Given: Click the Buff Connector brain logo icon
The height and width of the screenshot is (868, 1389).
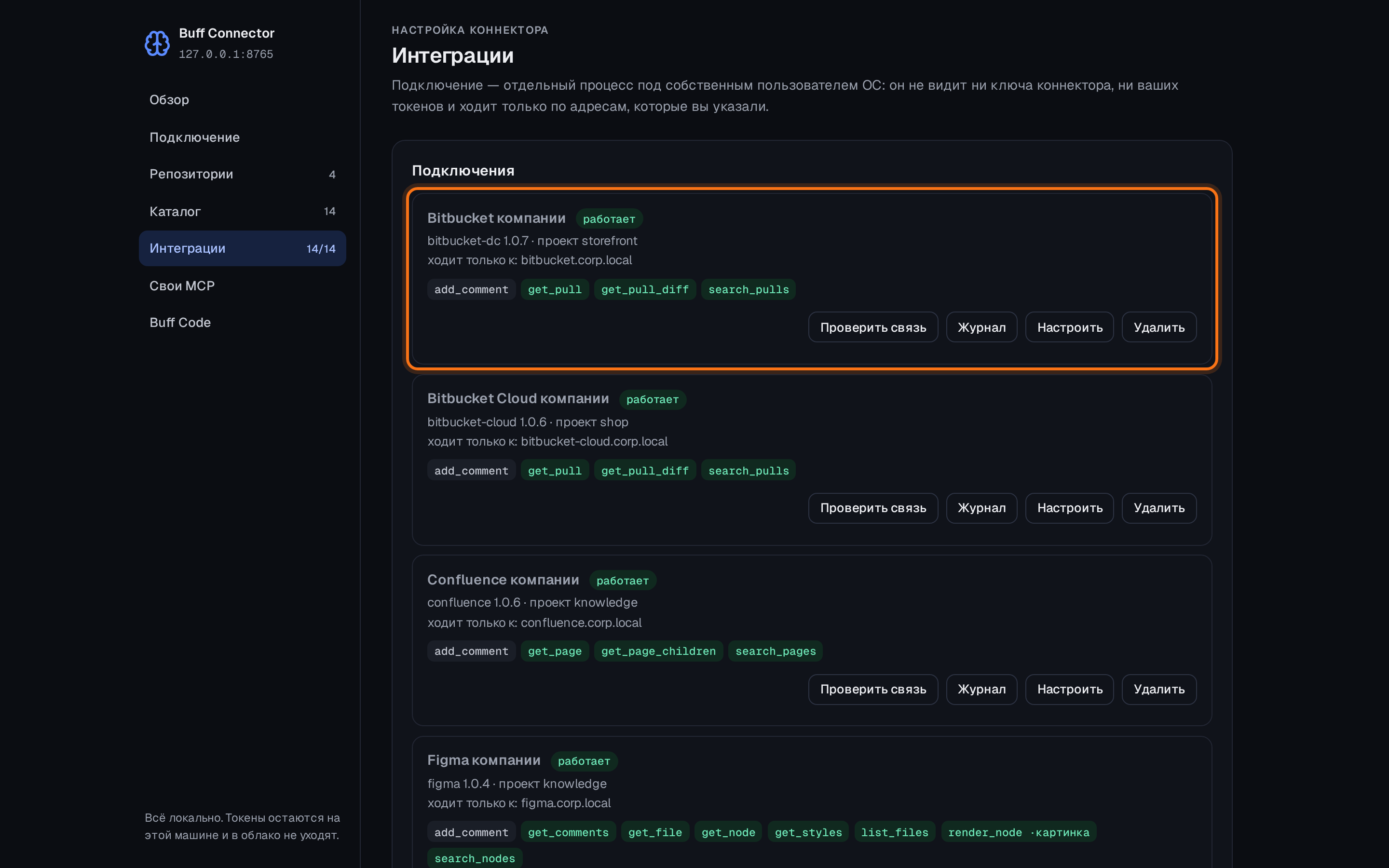Looking at the screenshot, I should click(x=157, y=43).
